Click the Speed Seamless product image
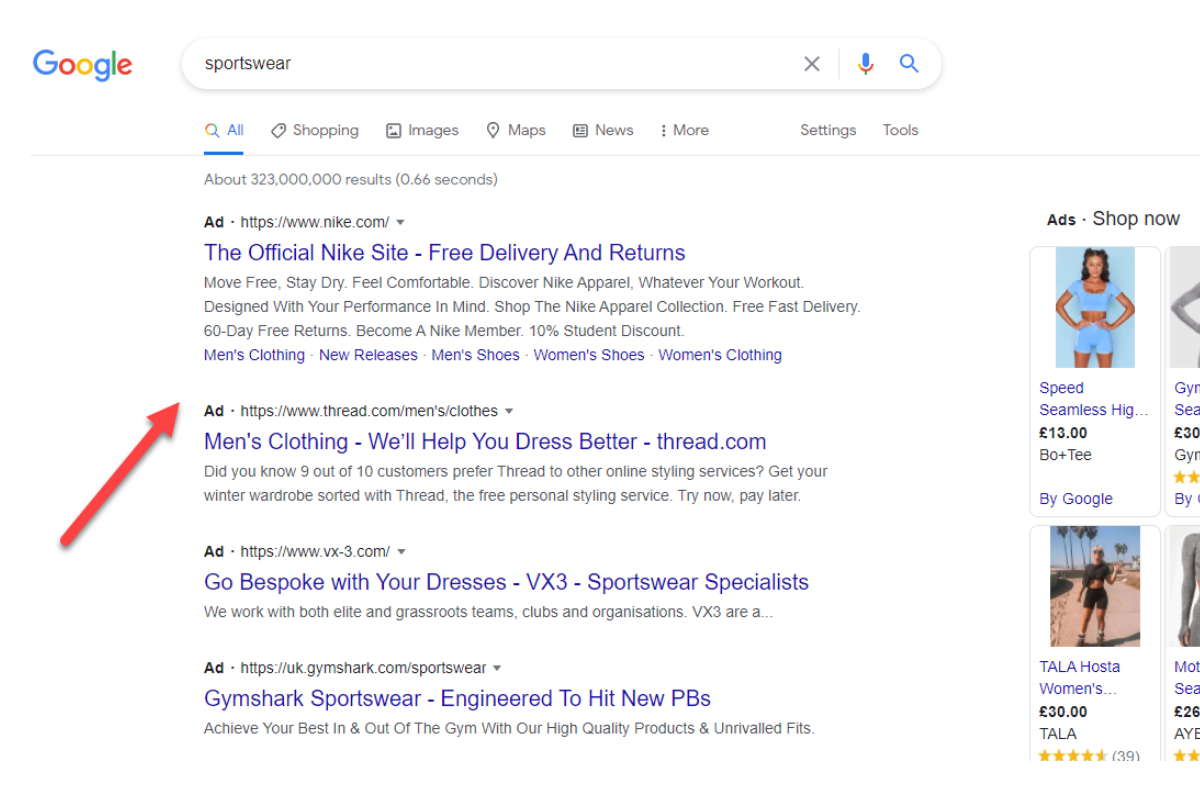The width and height of the screenshot is (1200, 800). pos(1095,308)
